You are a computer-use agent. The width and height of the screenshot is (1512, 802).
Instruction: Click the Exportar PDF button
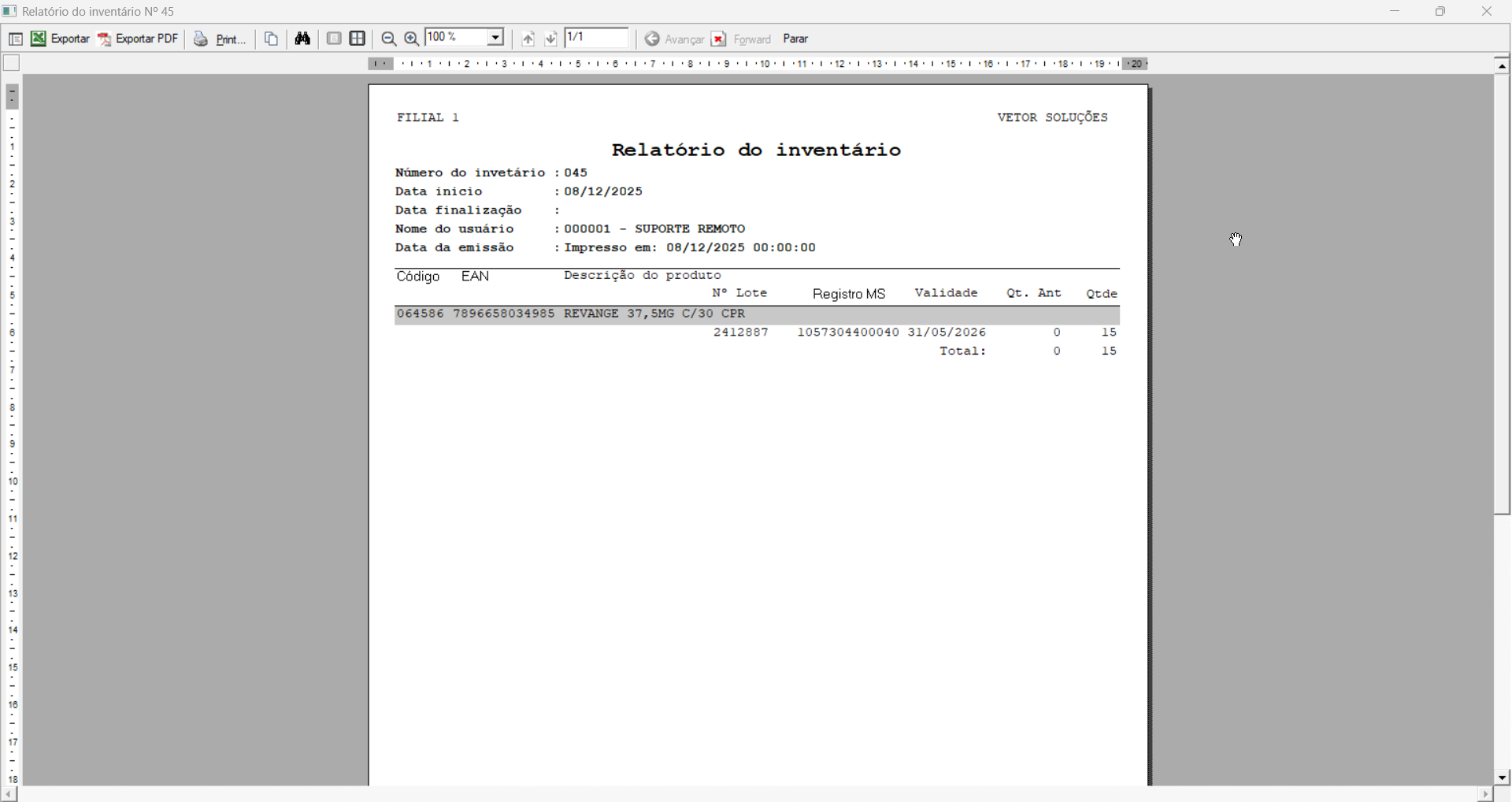139,39
